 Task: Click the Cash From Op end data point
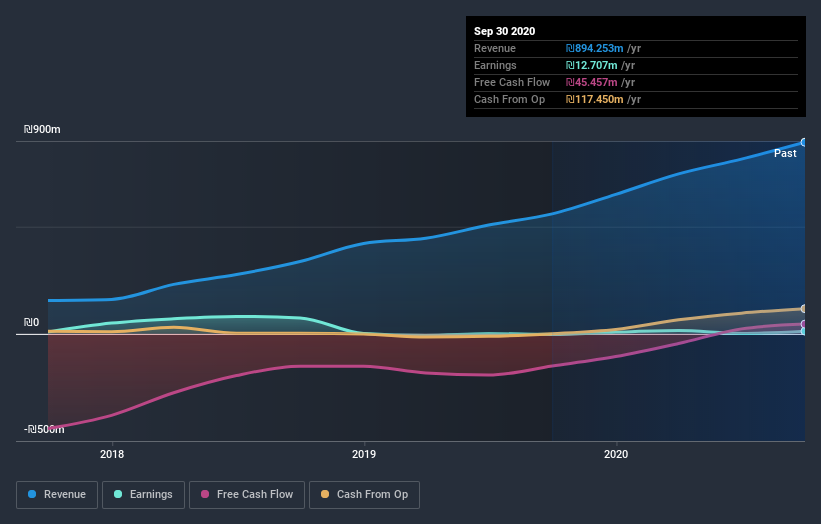tap(804, 309)
